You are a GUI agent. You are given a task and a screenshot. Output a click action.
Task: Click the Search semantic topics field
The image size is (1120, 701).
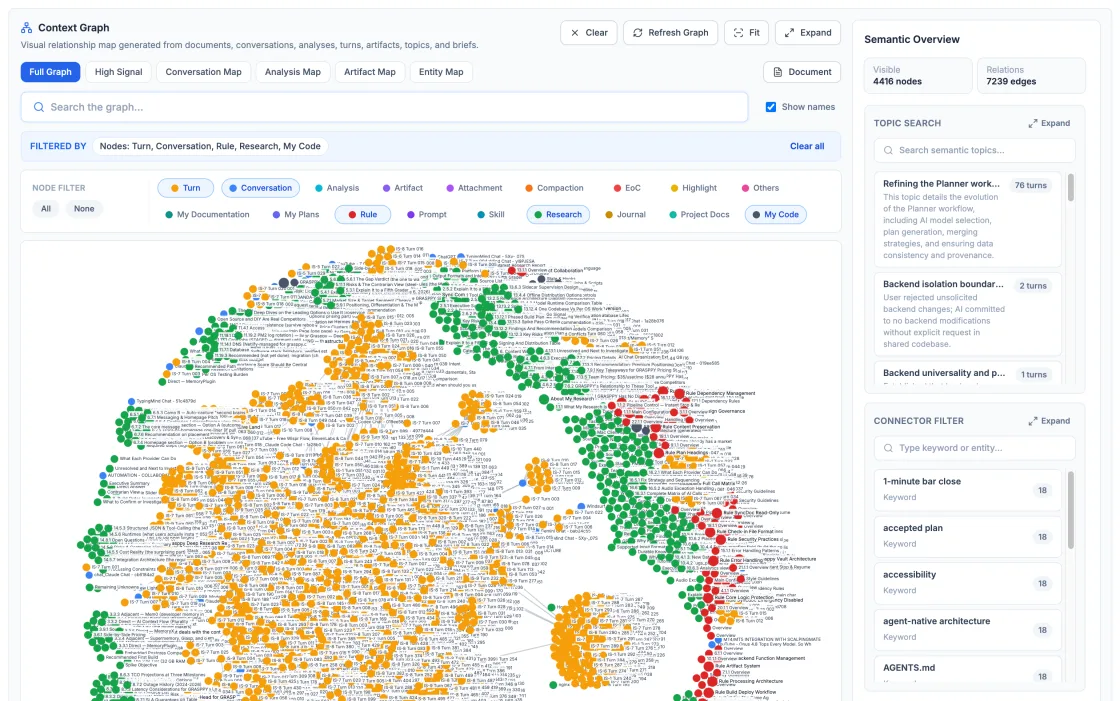[974, 150]
